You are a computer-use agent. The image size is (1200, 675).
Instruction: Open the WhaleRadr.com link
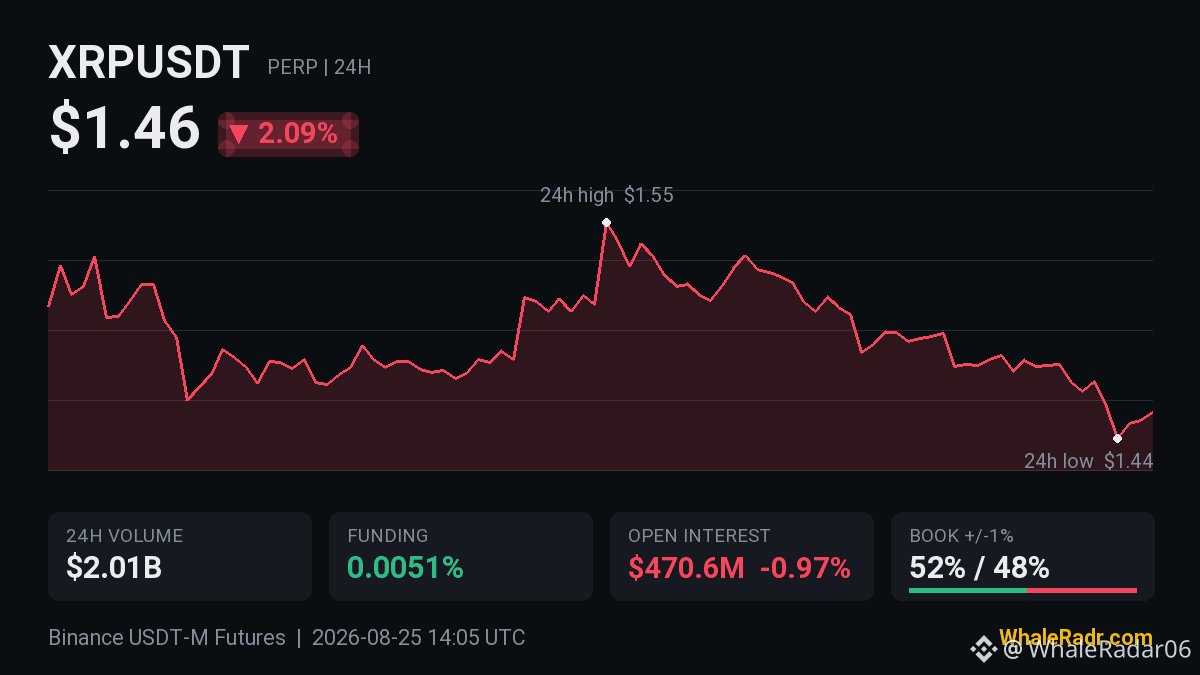point(1075,637)
